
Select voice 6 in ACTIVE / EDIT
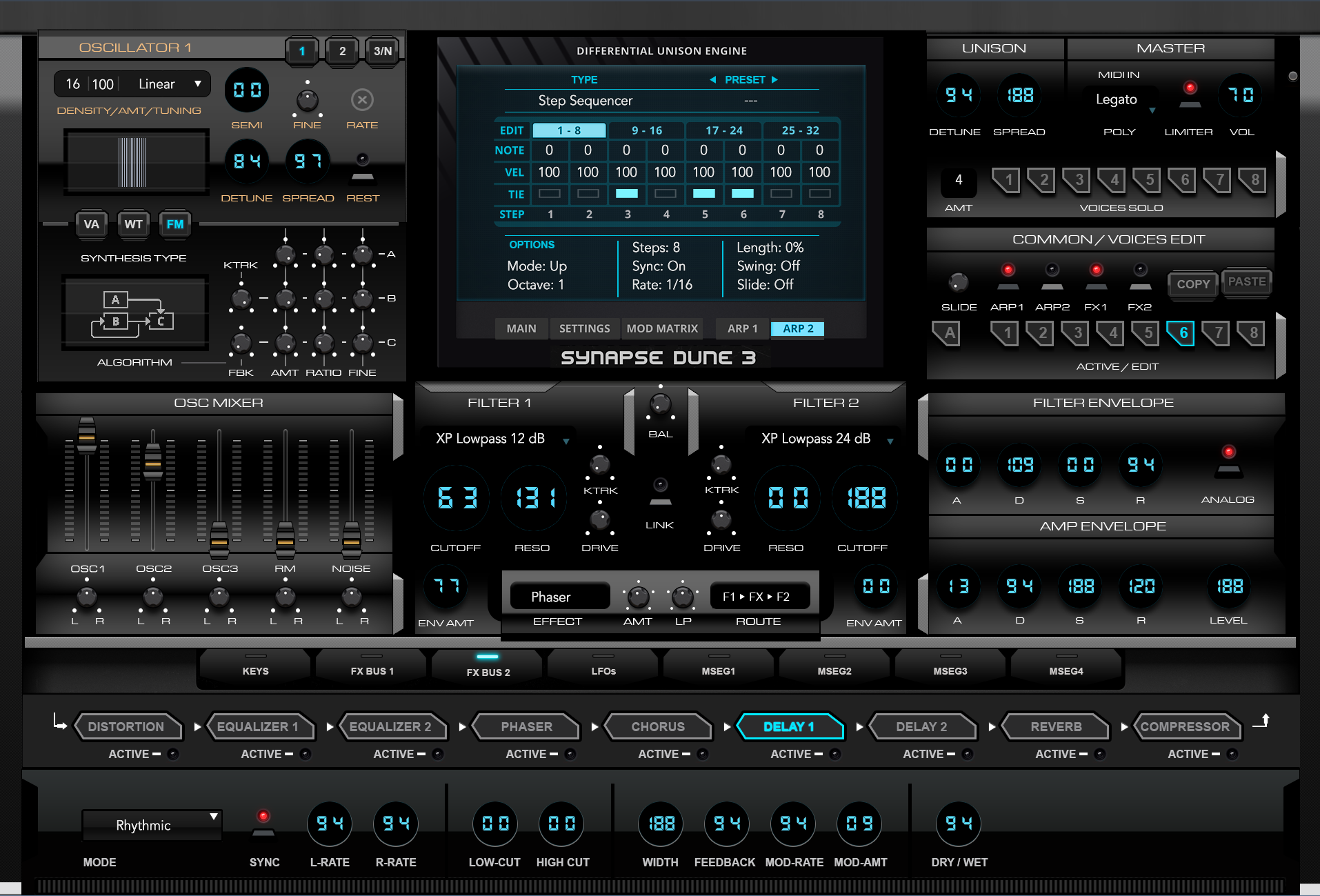coord(1181,334)
